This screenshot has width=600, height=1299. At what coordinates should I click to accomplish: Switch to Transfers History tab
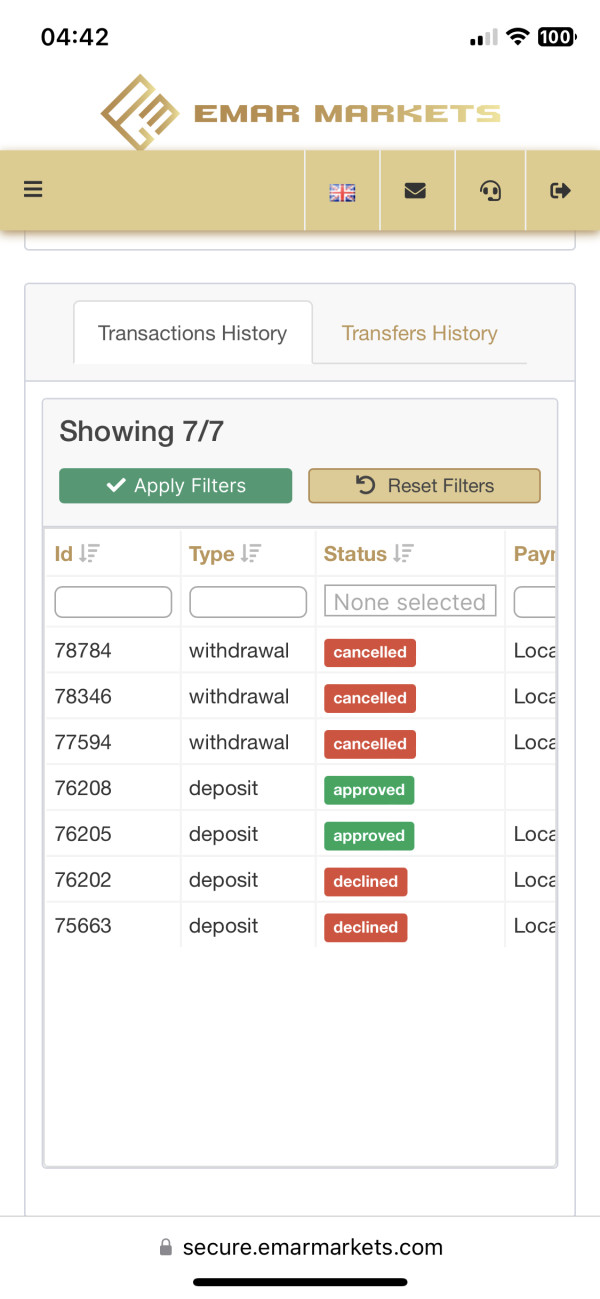coord(419,333)
